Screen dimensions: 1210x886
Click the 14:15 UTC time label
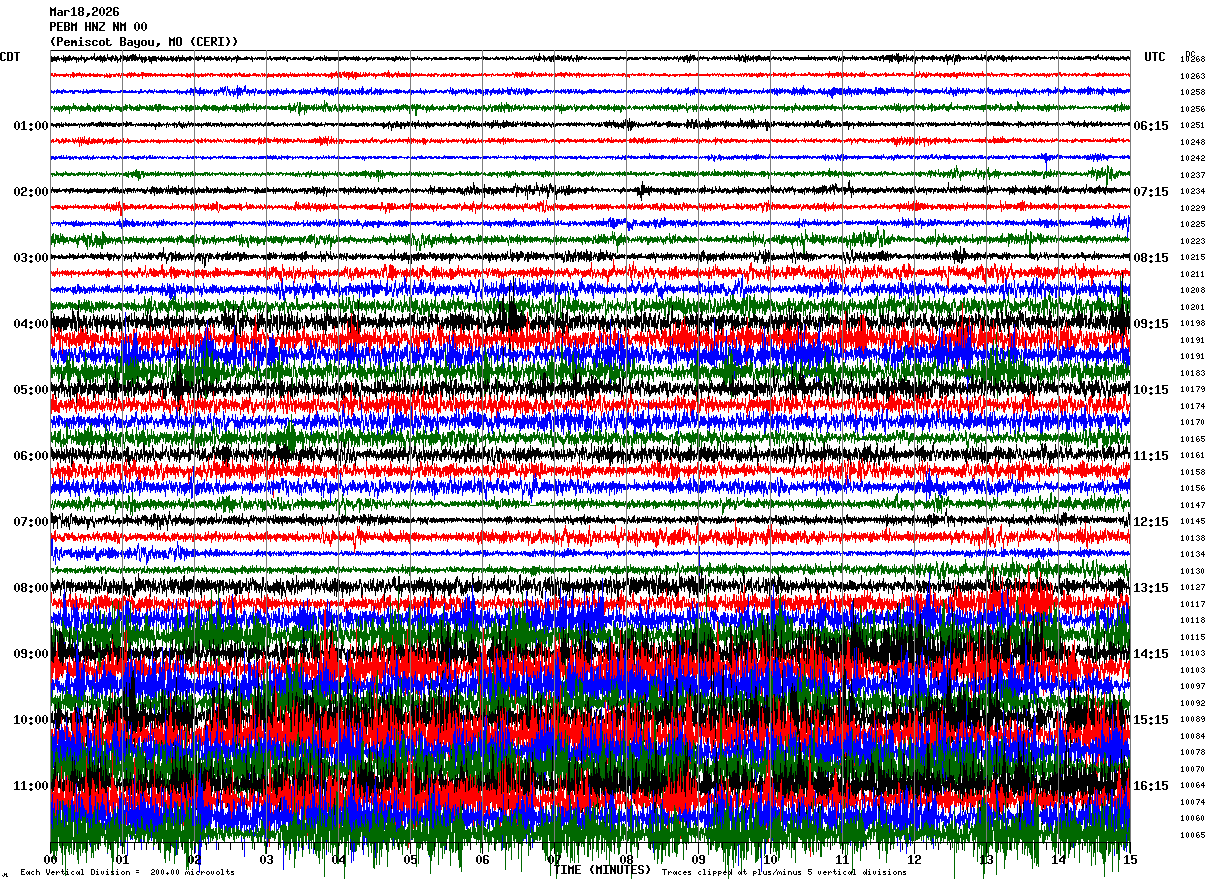tap(1151, 654)
